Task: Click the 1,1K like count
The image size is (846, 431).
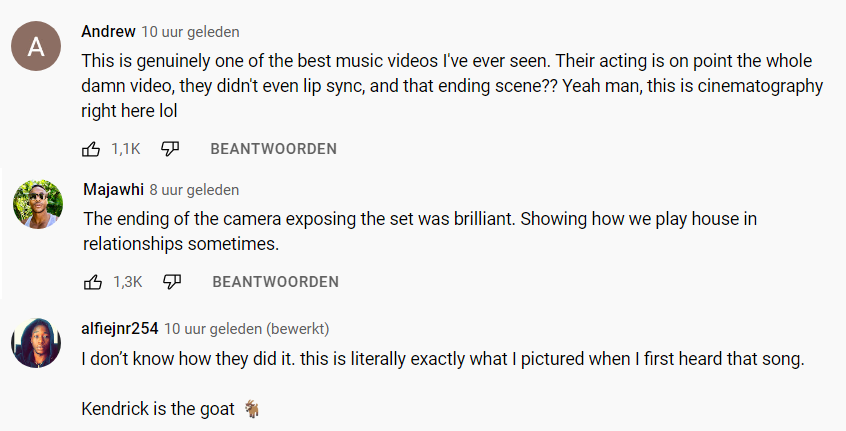Action: coord(125,149)
